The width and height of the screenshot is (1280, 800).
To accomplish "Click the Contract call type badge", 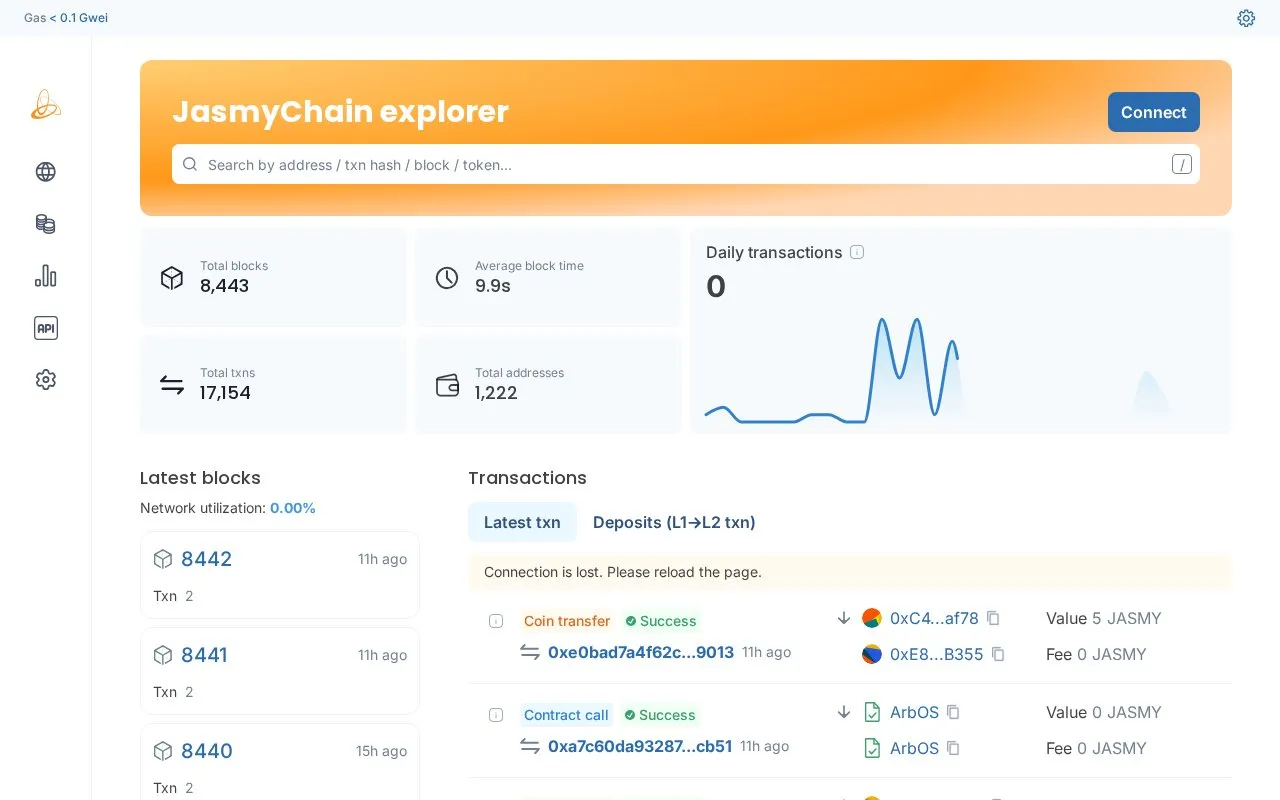I will (x=566, y=715).
